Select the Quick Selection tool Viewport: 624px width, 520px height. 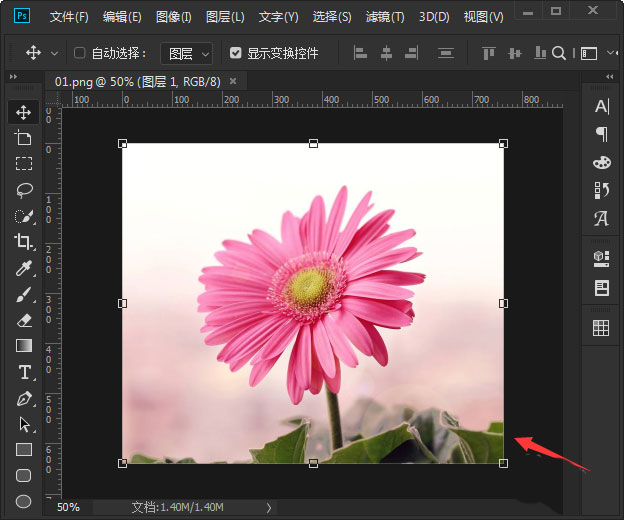click(x=23, y=216)
